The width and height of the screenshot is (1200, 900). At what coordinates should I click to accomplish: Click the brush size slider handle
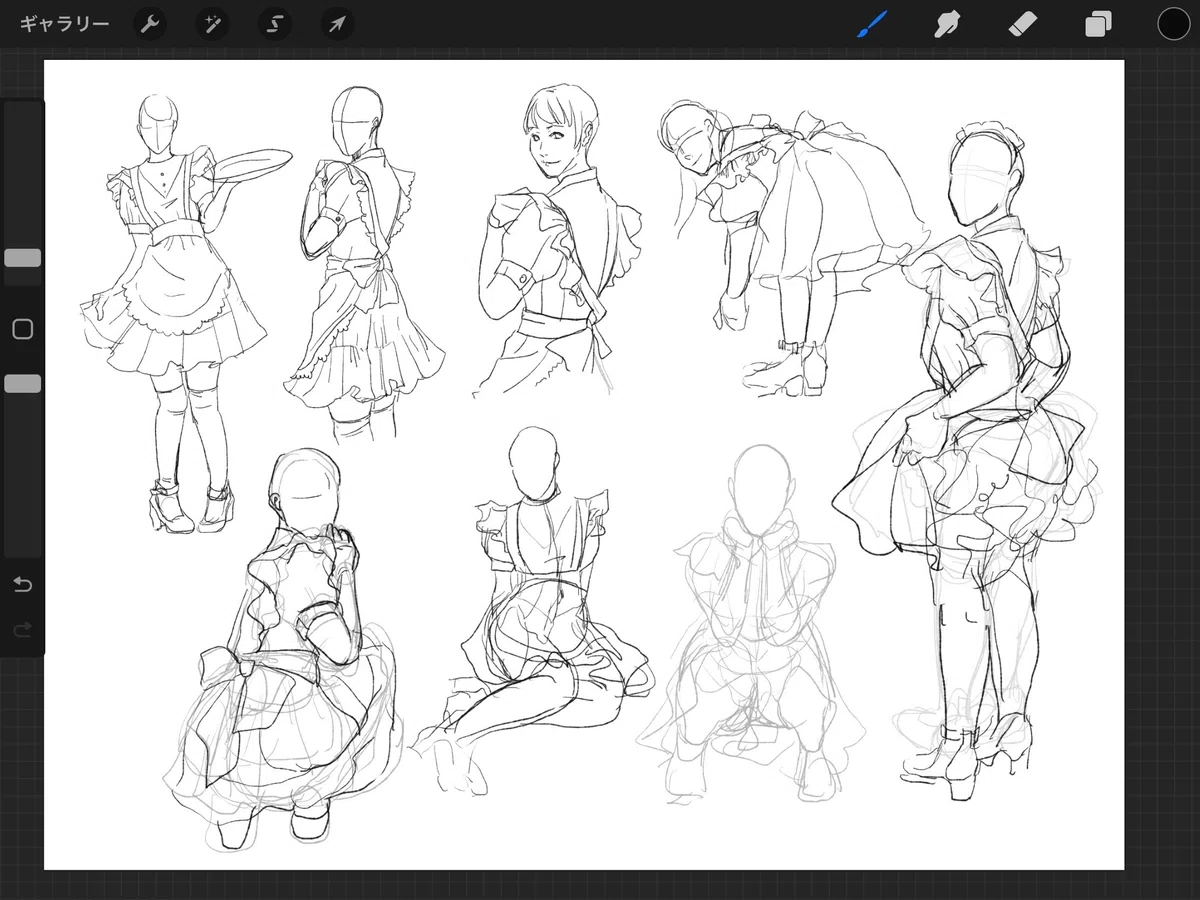22,258
